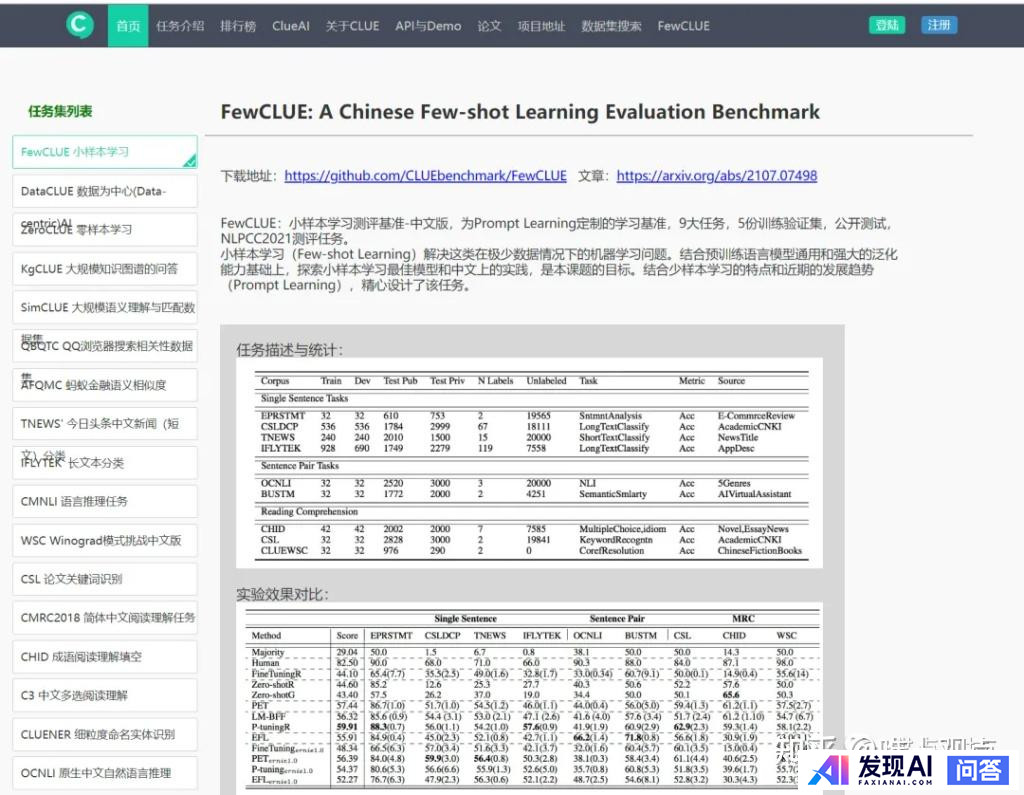Click the green 登陆 button

tap(887, 25)
